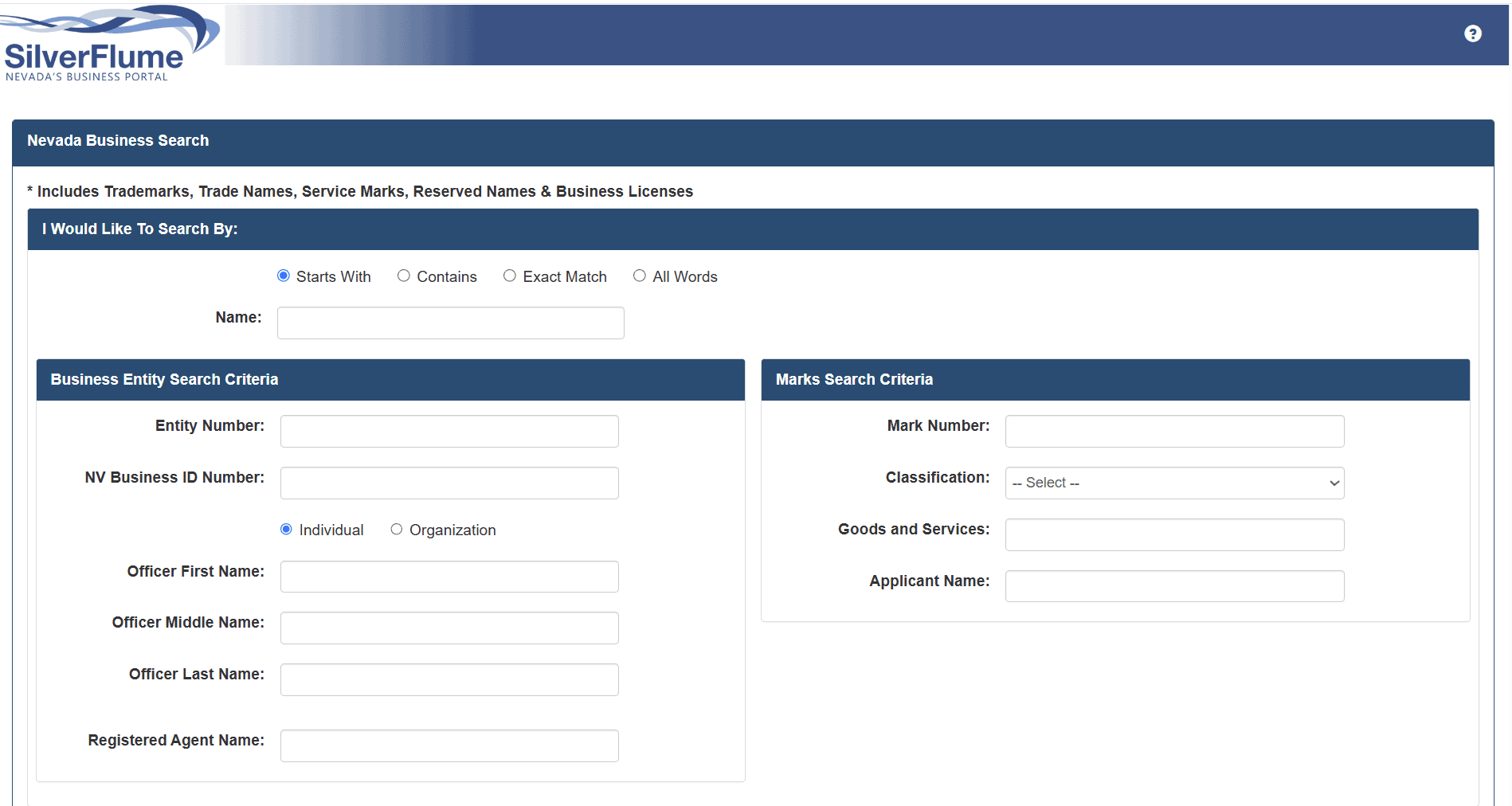Click the NV Business ID Number field
This screenshot has height=806, width=1512.
pyautogui.click(x=449, y=483)
